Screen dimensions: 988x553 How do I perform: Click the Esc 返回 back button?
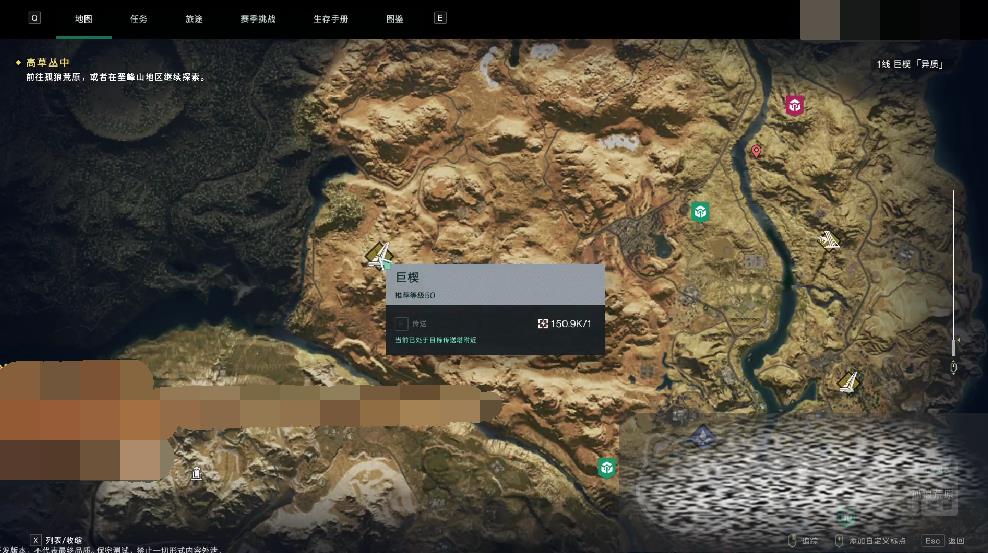pos(943,540)
